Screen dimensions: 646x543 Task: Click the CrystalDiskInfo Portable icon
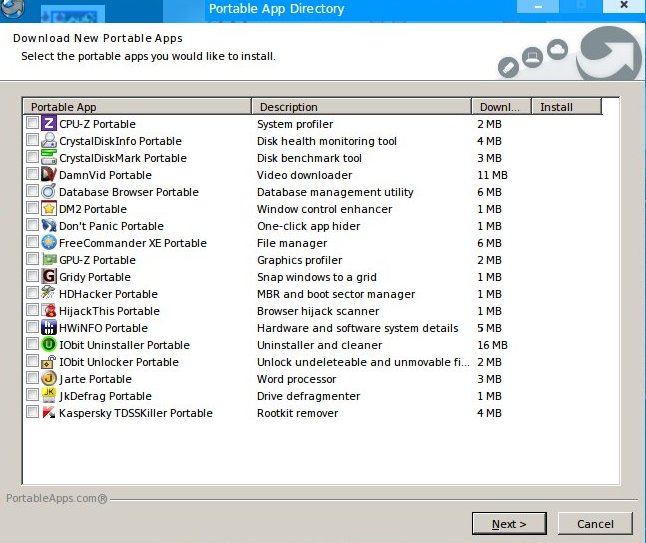click(49, 140)
